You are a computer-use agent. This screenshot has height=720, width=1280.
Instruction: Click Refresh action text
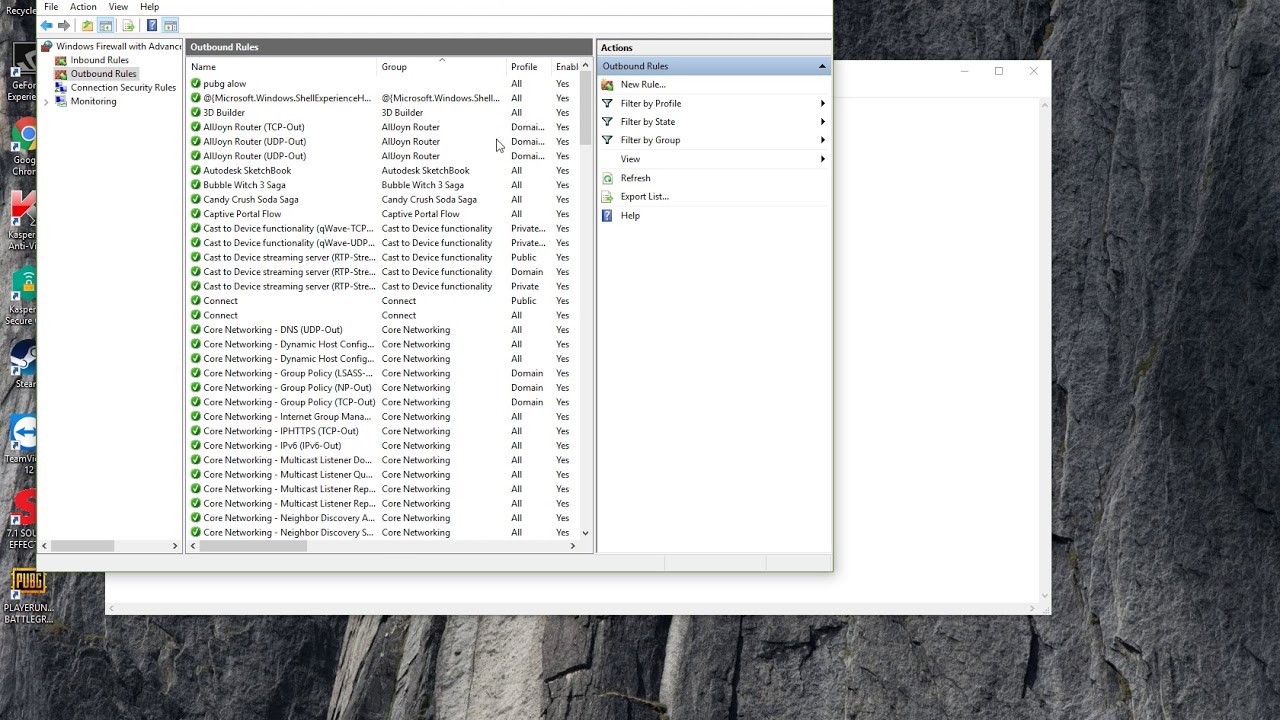coord(635,178)
